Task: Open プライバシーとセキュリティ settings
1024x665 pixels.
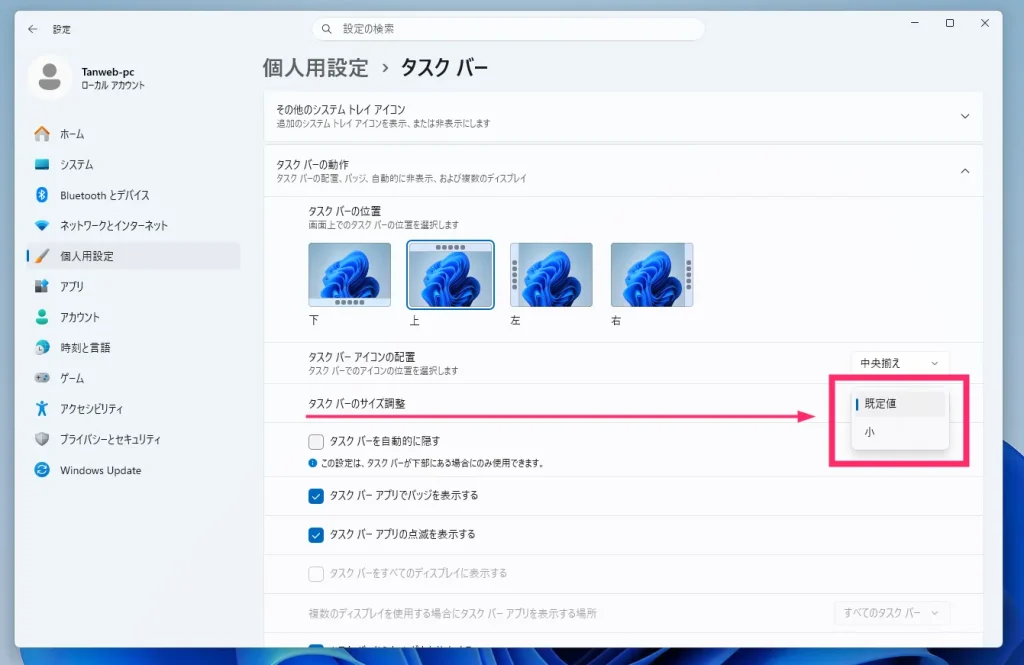Action: click(133, 439)
